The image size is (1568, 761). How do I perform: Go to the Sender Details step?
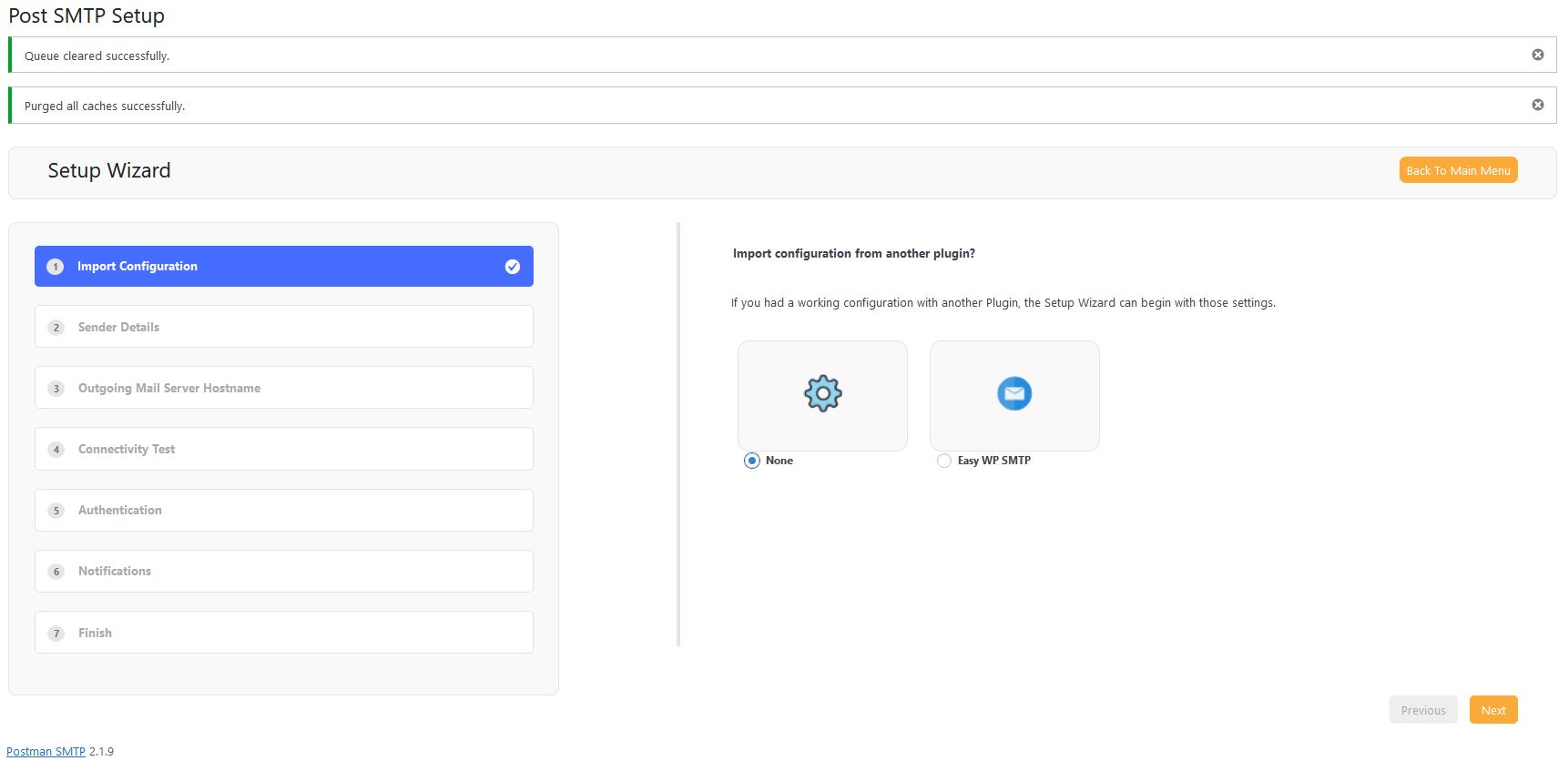pos(284,327)
